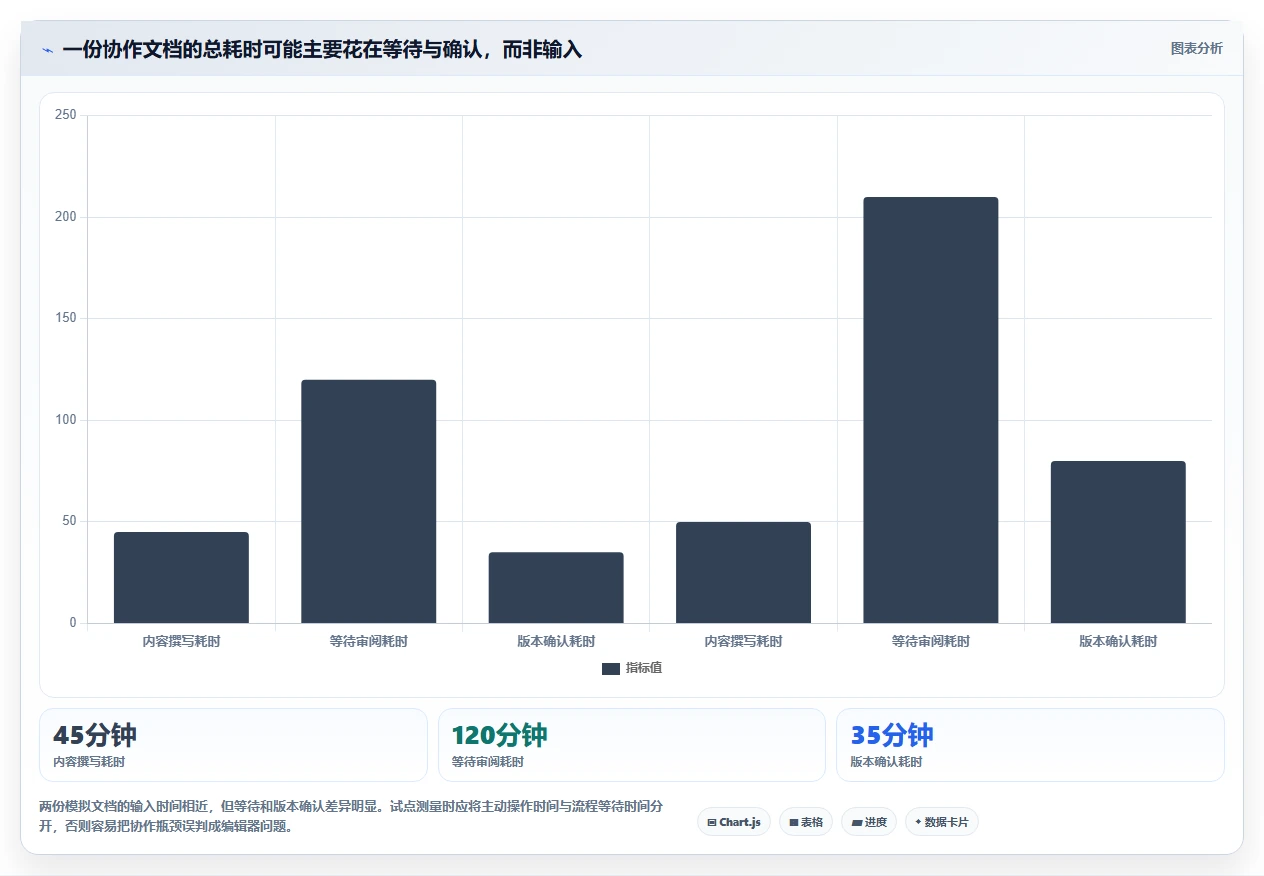Click the y-axis label 150
Viewport: 1264px width, 876px height.
[66, 318]
